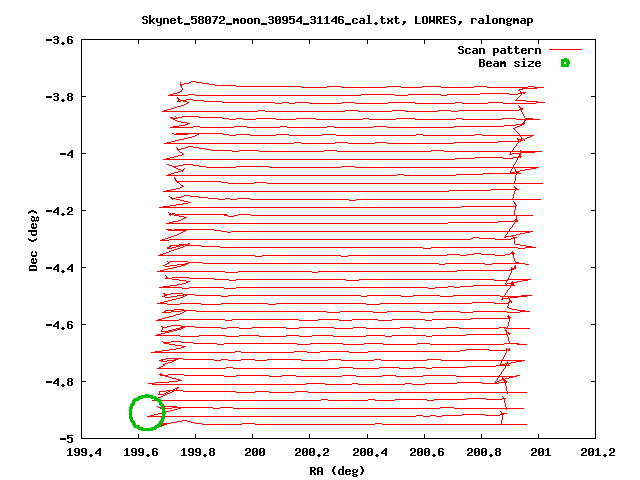
Task: Click the -4.2 Dec tick label
Action: click(x=59, y=211)
